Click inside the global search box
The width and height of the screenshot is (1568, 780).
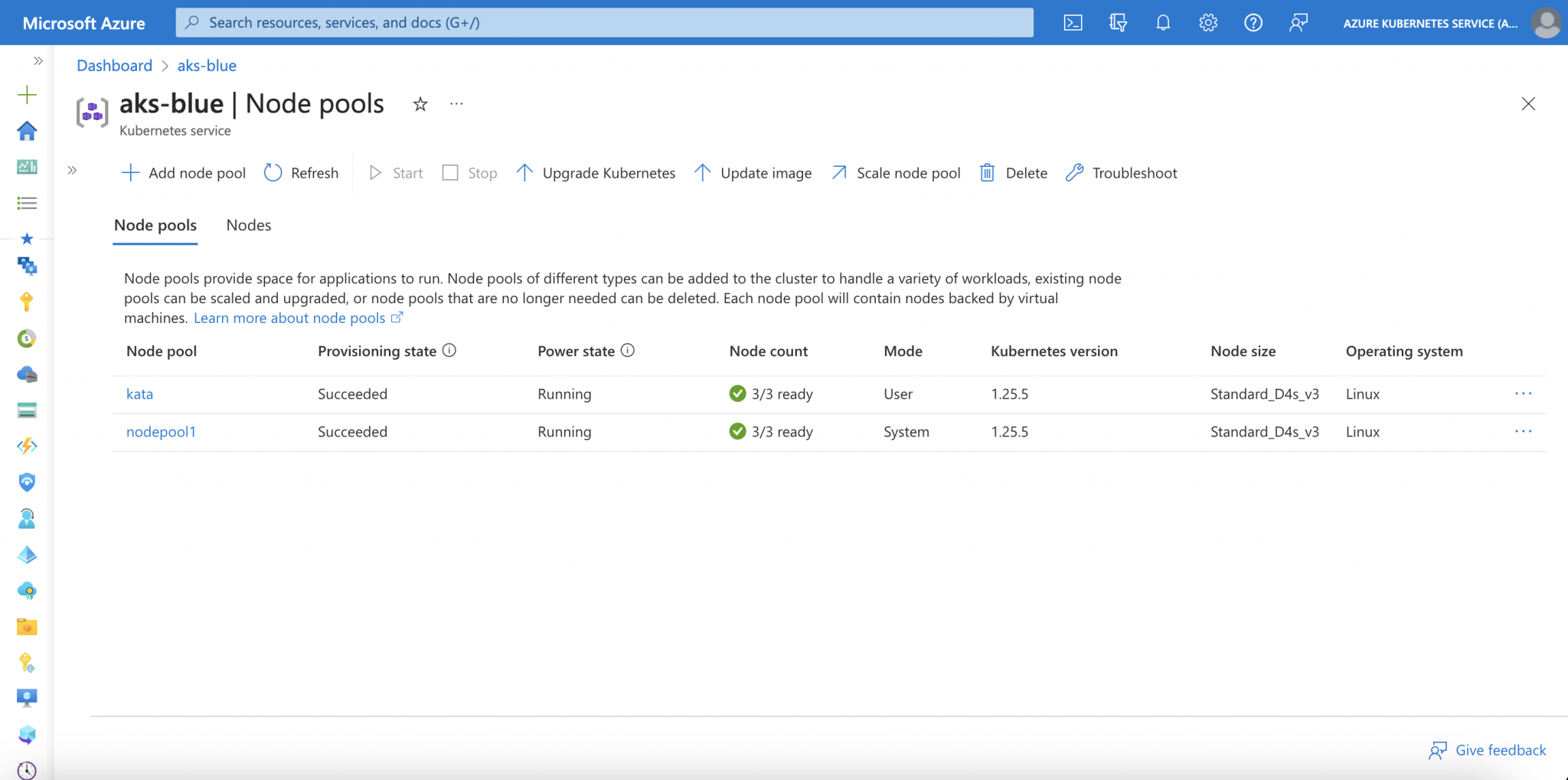click(x=605, y=22)
